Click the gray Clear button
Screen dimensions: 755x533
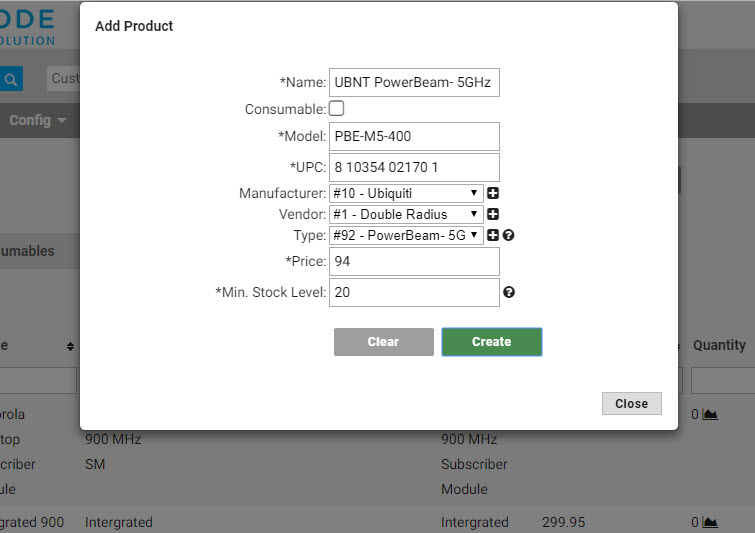point(384,342)
